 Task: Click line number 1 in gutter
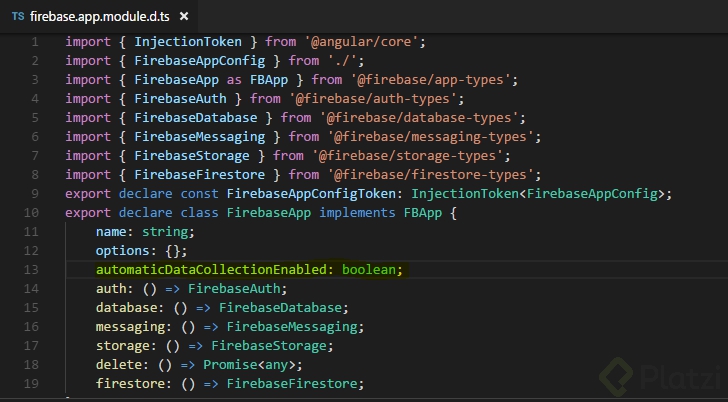[35, 42]
